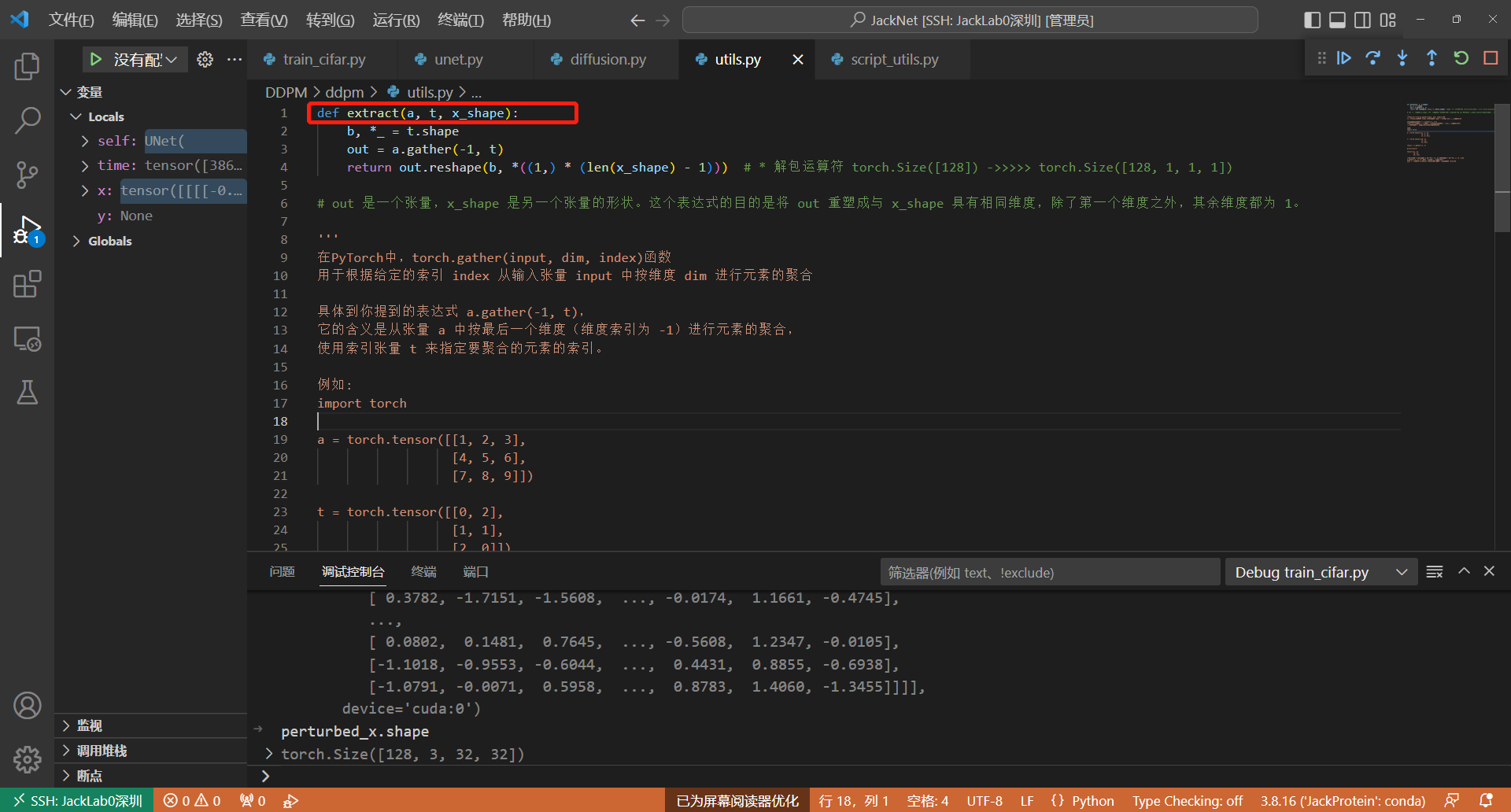Toggle the secondary side bar layout icon
Image resolution: width=1511 pixels, height=812 pixels.
(1362, 20)
